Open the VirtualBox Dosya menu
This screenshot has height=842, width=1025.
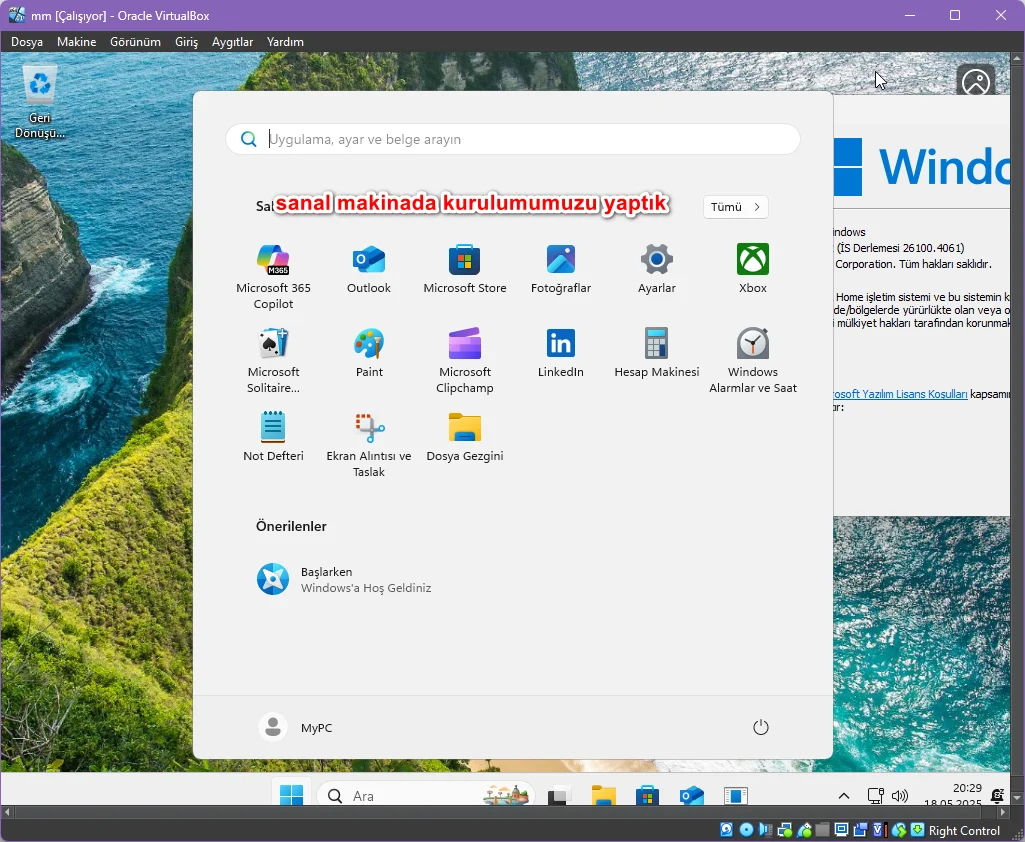click(27, 42)
